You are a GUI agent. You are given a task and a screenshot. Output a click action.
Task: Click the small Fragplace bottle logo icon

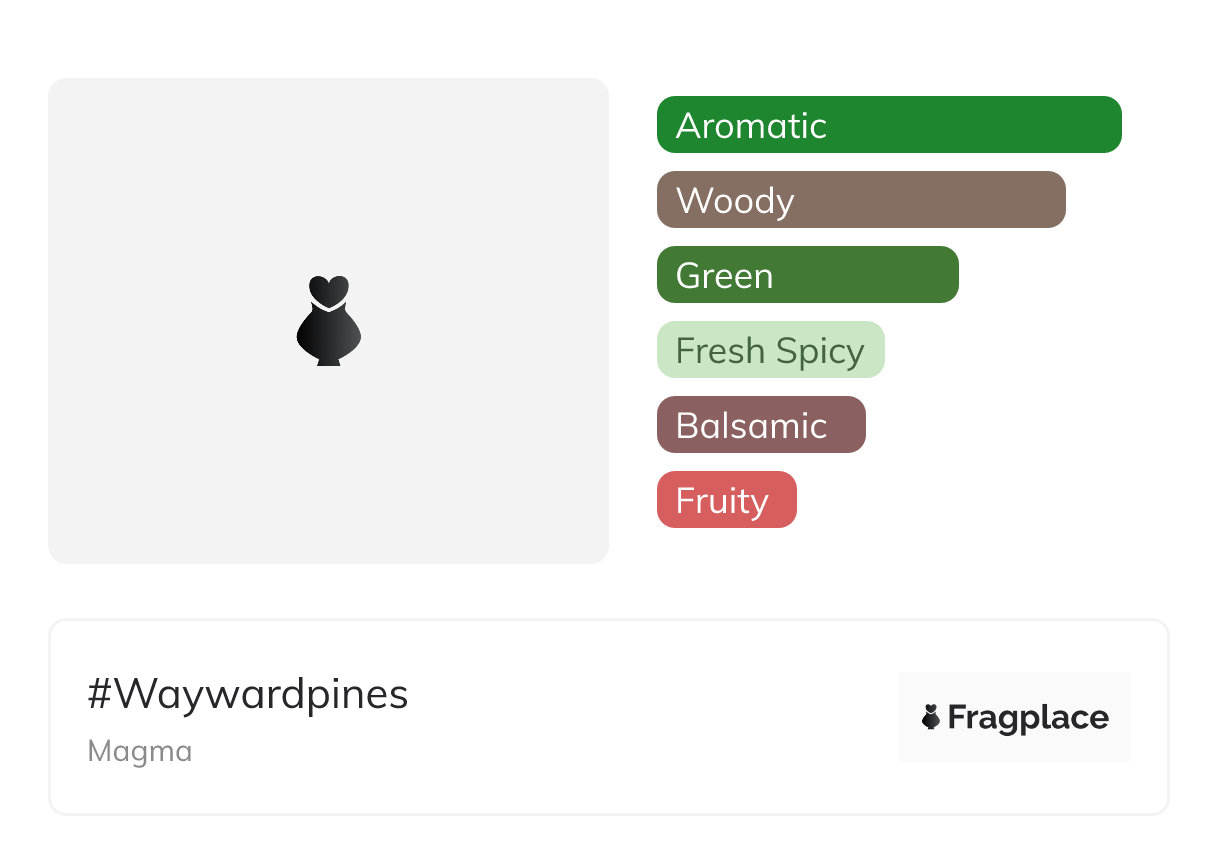pyautogui.click(x=931, y=717)
